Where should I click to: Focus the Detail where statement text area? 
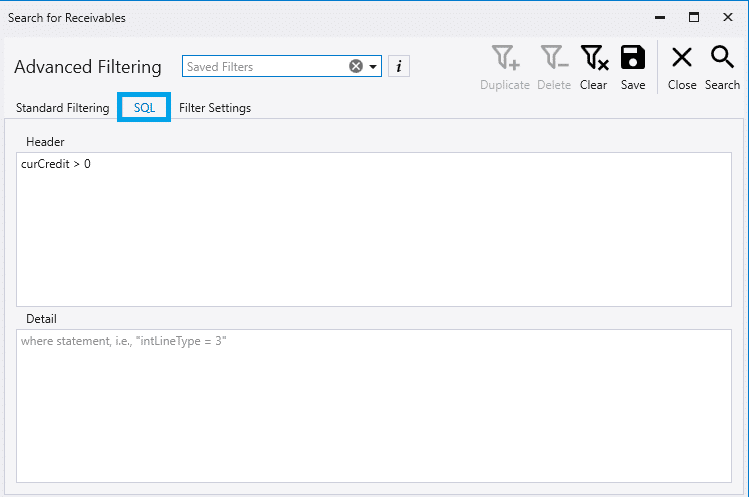(374, 405)
